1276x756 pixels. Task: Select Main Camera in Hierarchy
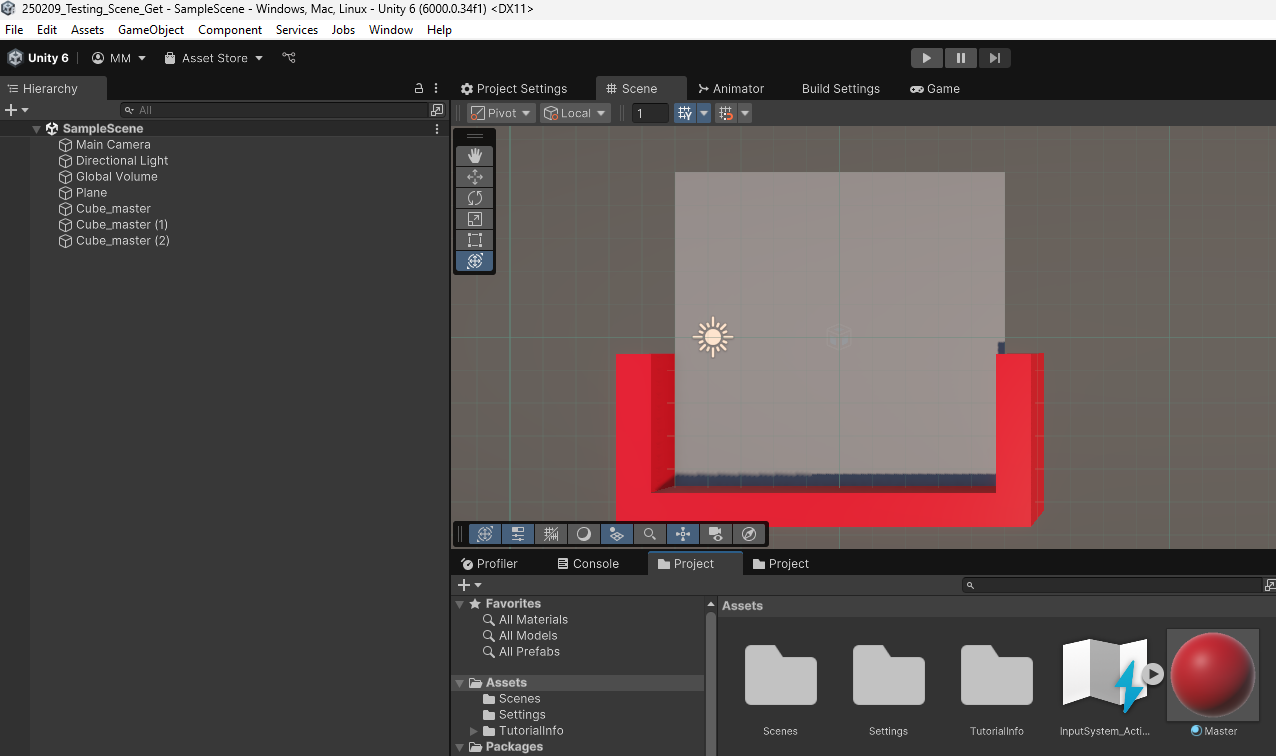coord(113,145)
